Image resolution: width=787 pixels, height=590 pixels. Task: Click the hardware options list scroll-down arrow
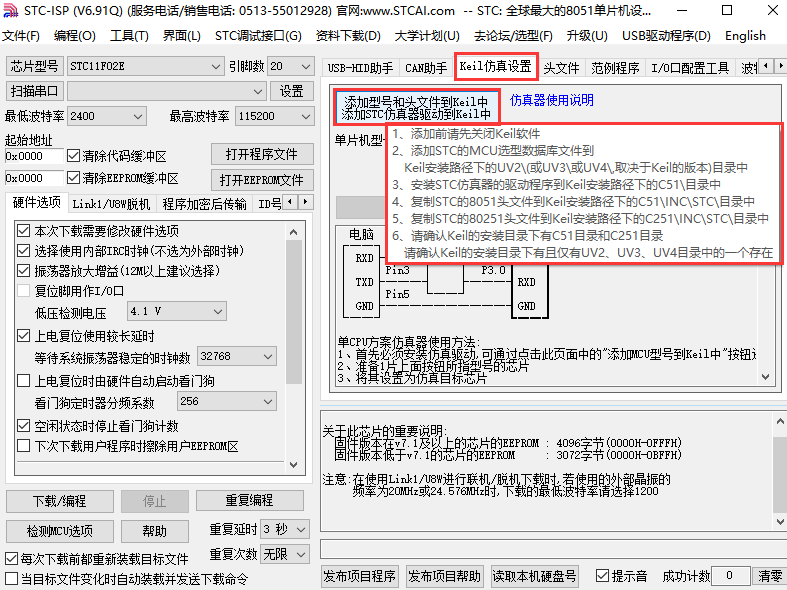tap(294, 465)
